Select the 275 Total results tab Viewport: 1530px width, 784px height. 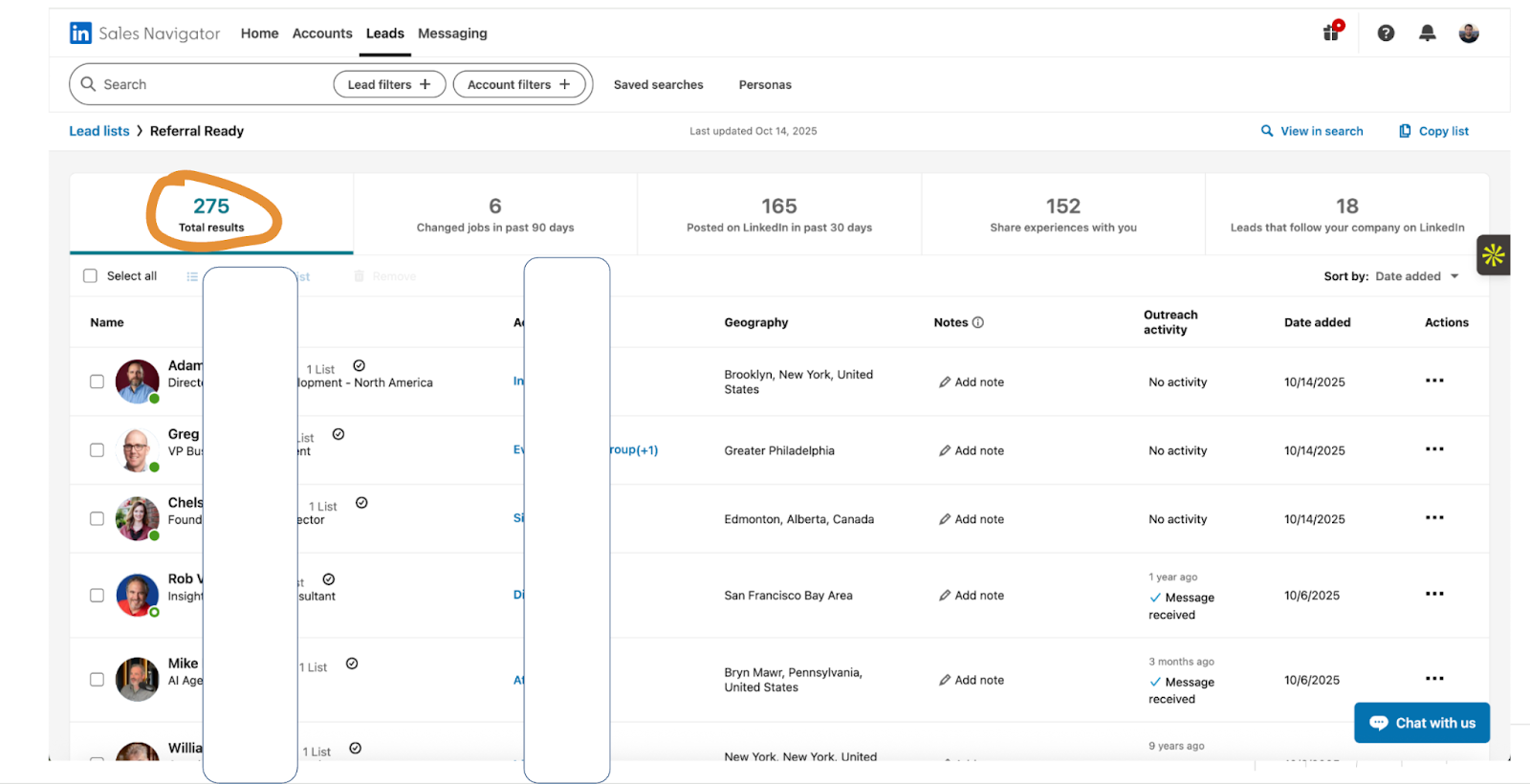[x=211, y=214]
